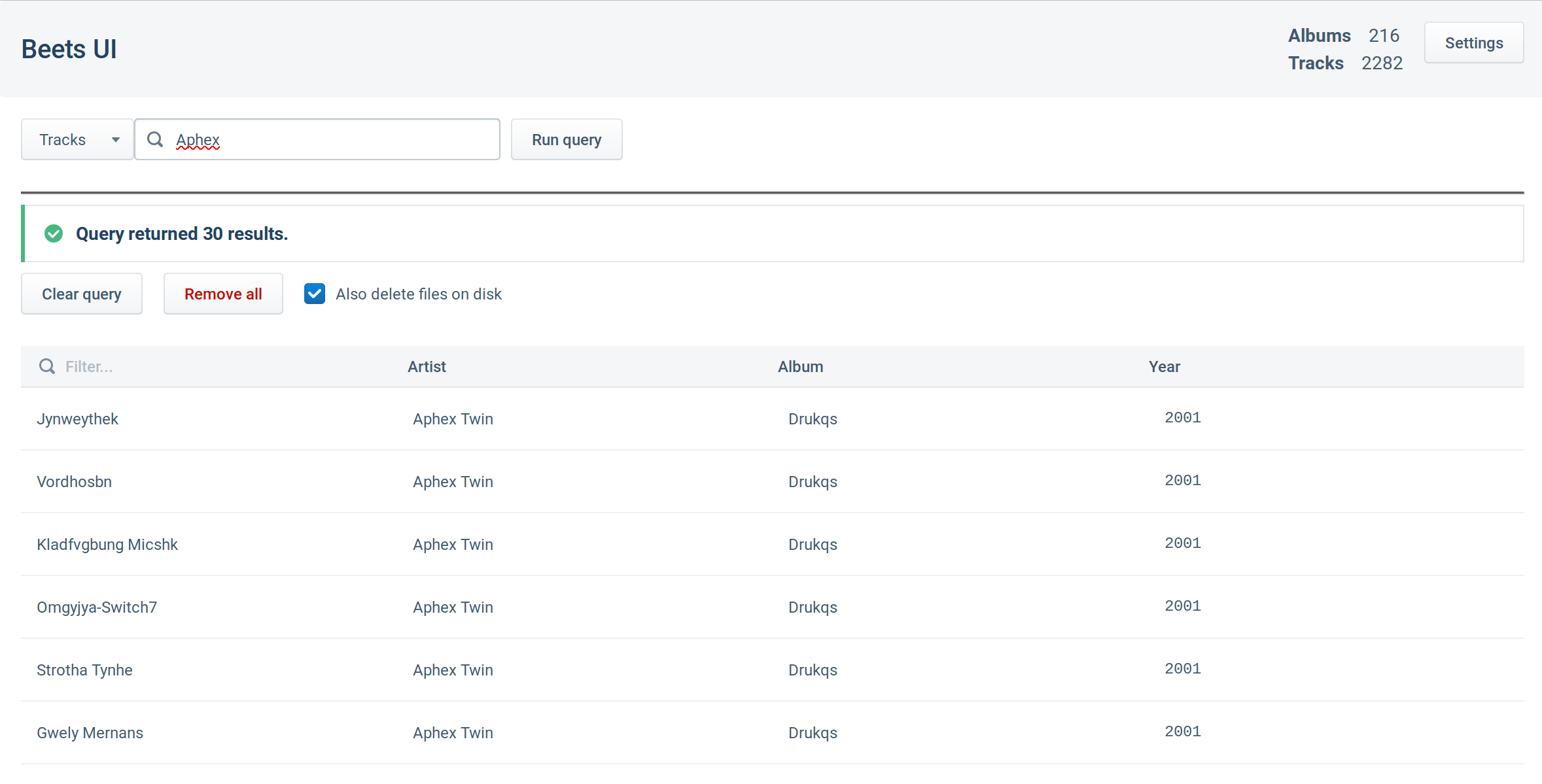Click the Beets UI title
The height and width of the screenshot is (784, 1542).
(69, 49)
